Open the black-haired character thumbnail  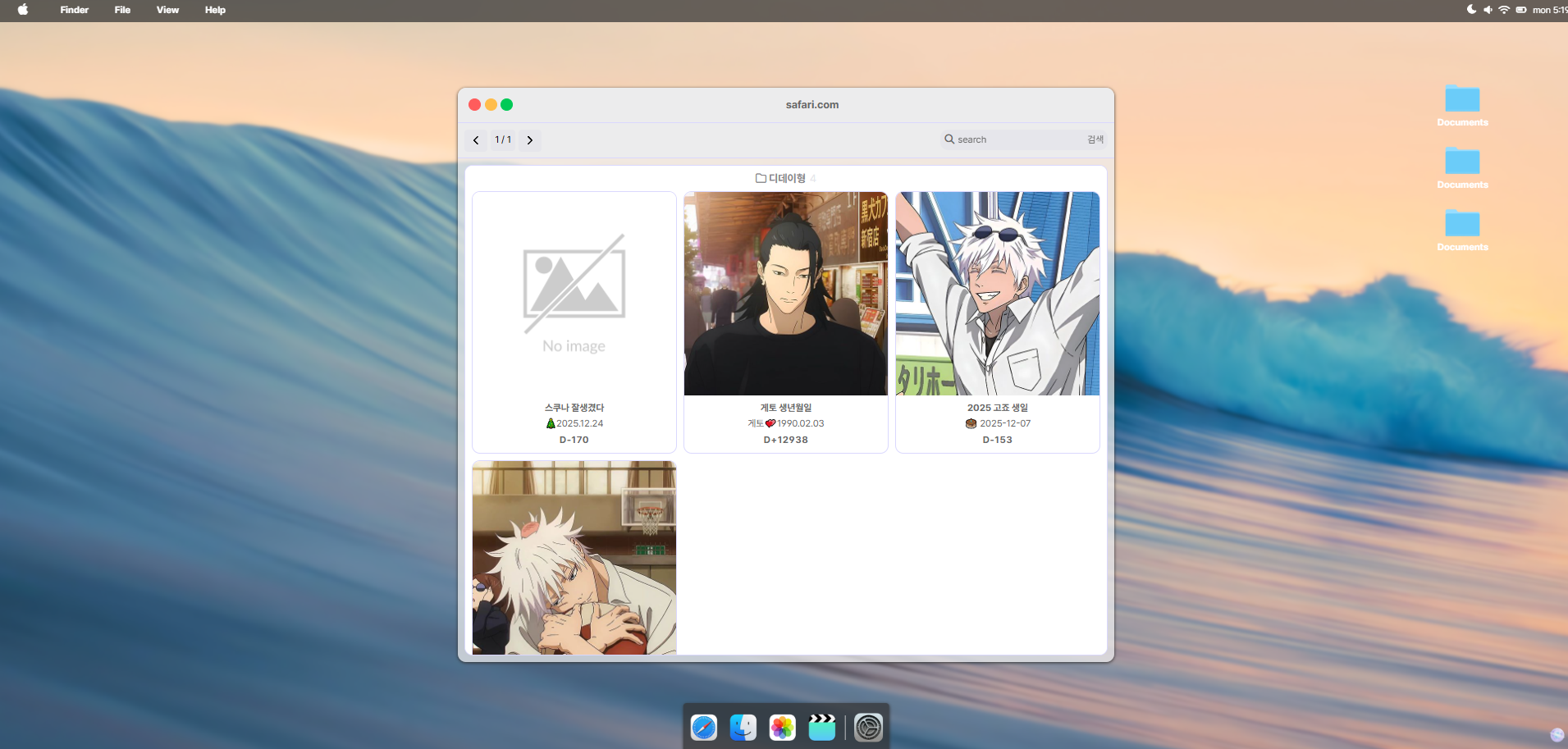(x=786, y=294)
